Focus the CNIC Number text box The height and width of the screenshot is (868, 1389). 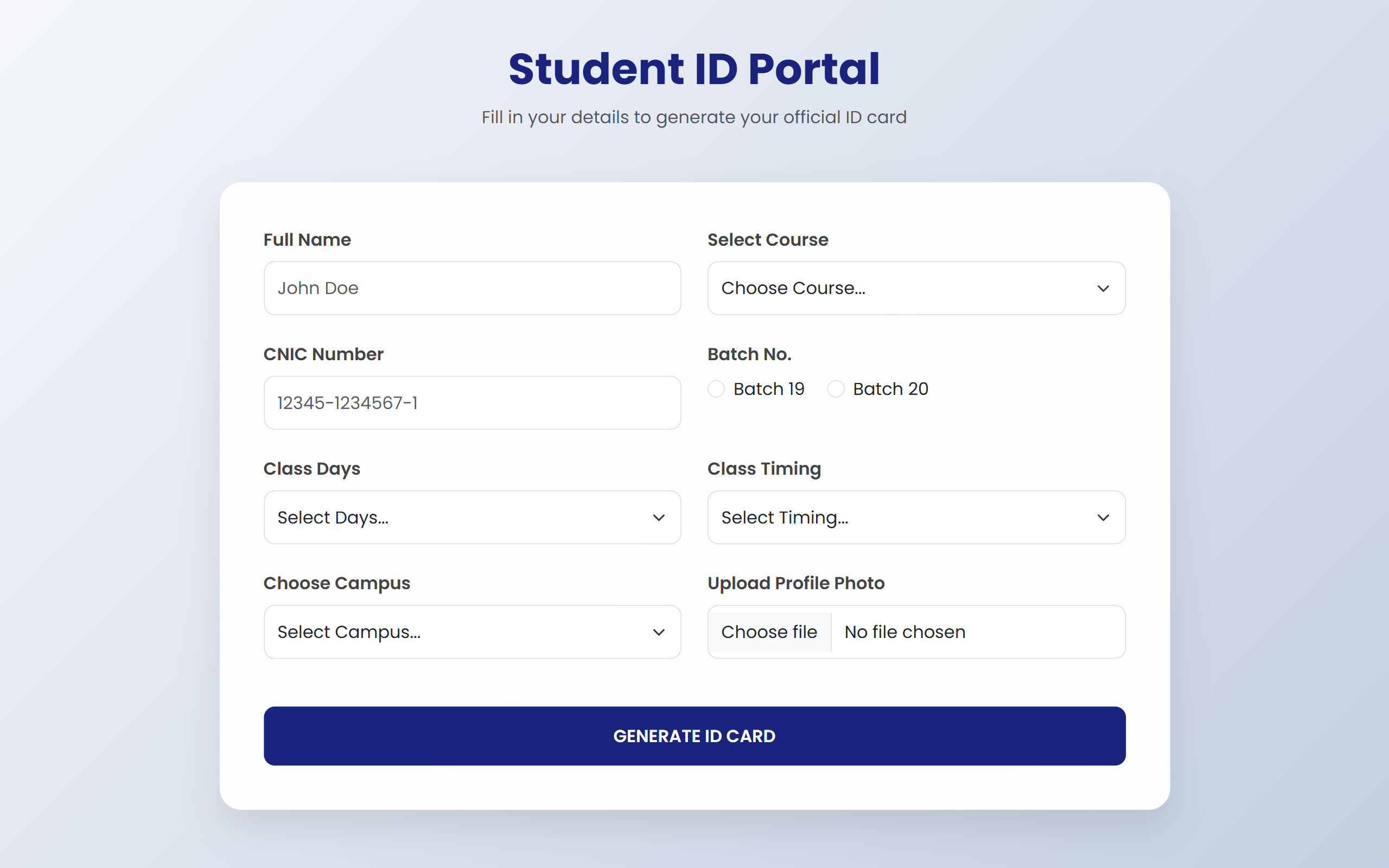coord(472,403)
